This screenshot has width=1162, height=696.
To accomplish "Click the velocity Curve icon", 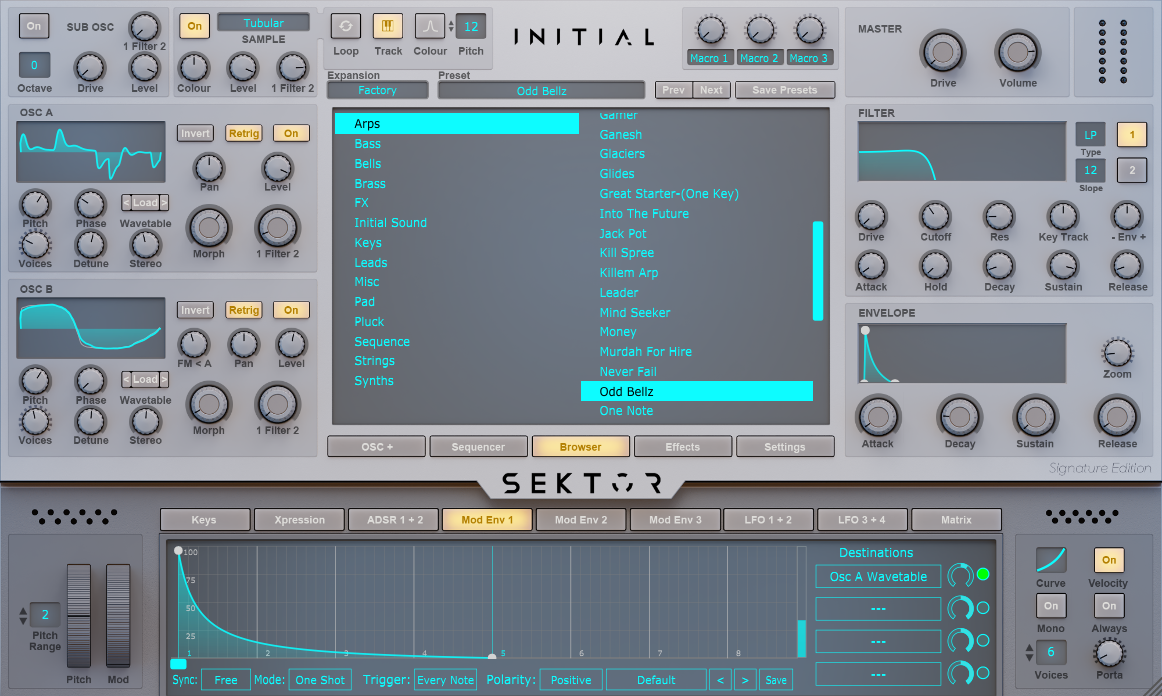I will click(x=1051, y=560).
